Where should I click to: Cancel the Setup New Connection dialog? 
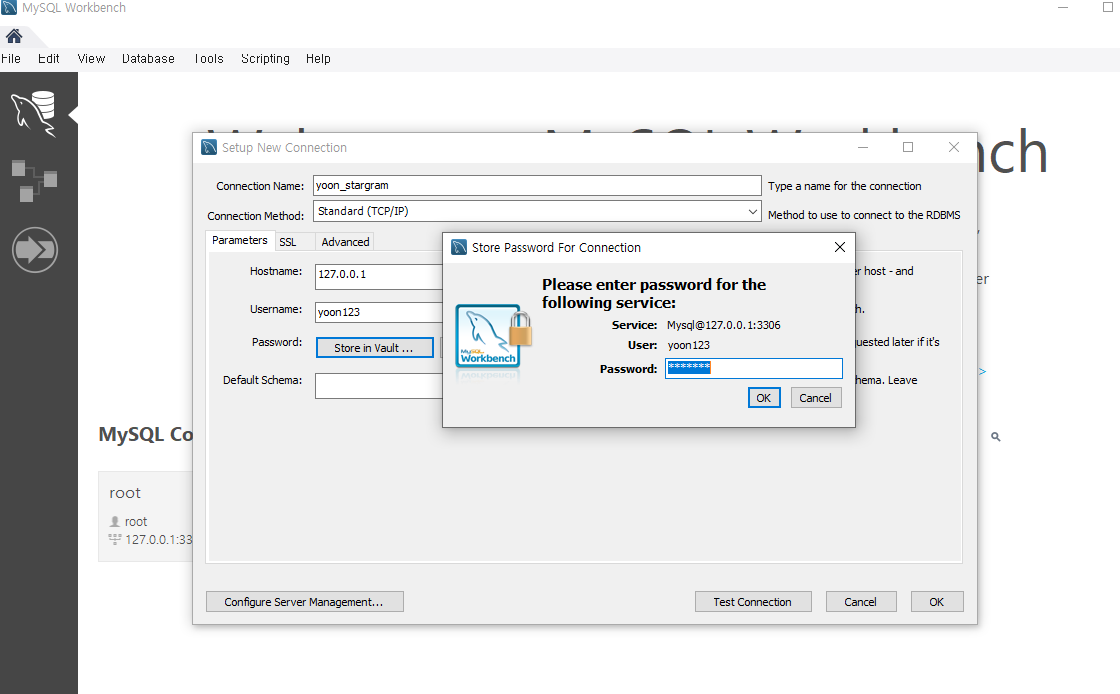pyautogui.click(x=861, y=602)
